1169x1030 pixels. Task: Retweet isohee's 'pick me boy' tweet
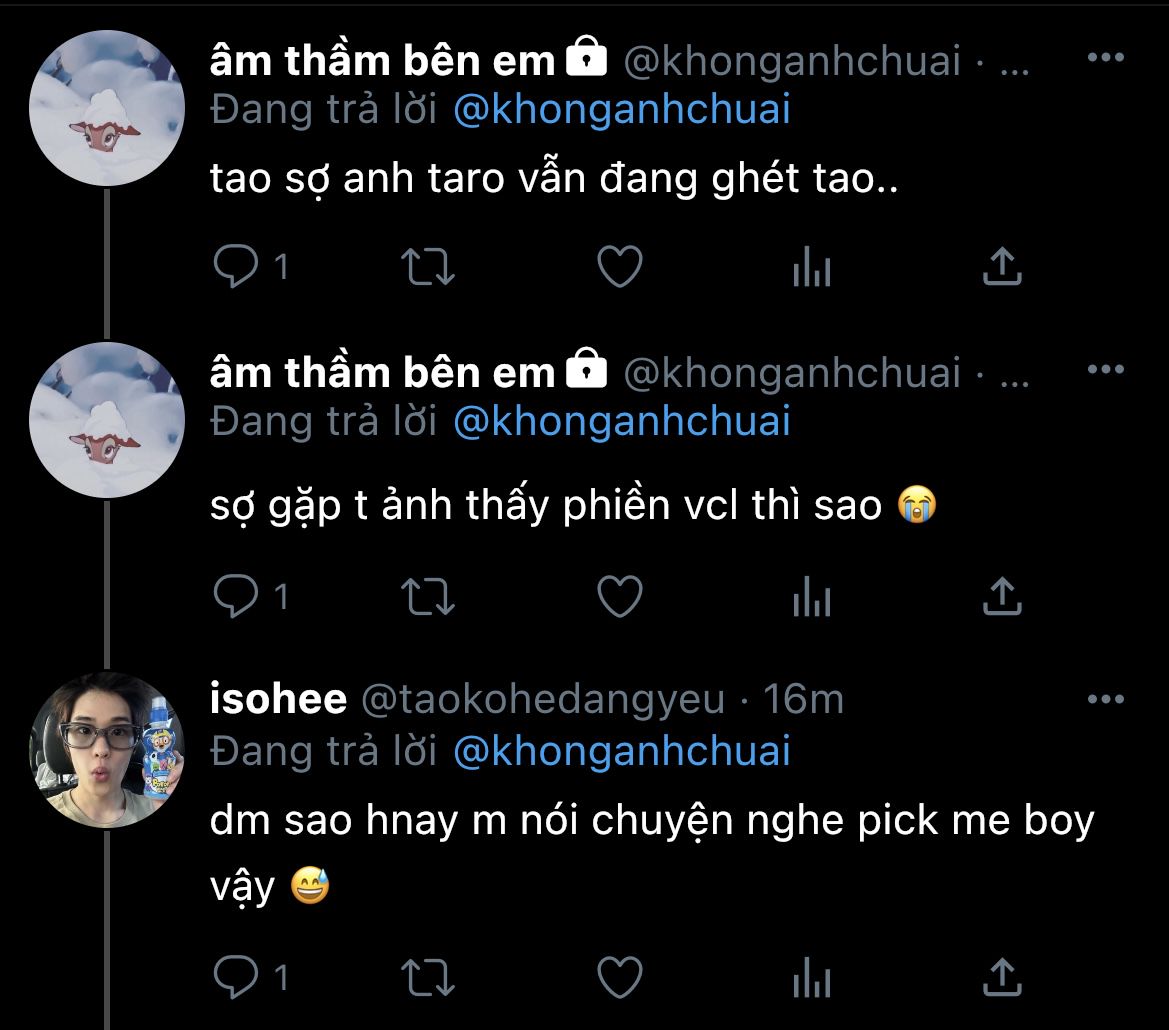[x=428, y=977]
